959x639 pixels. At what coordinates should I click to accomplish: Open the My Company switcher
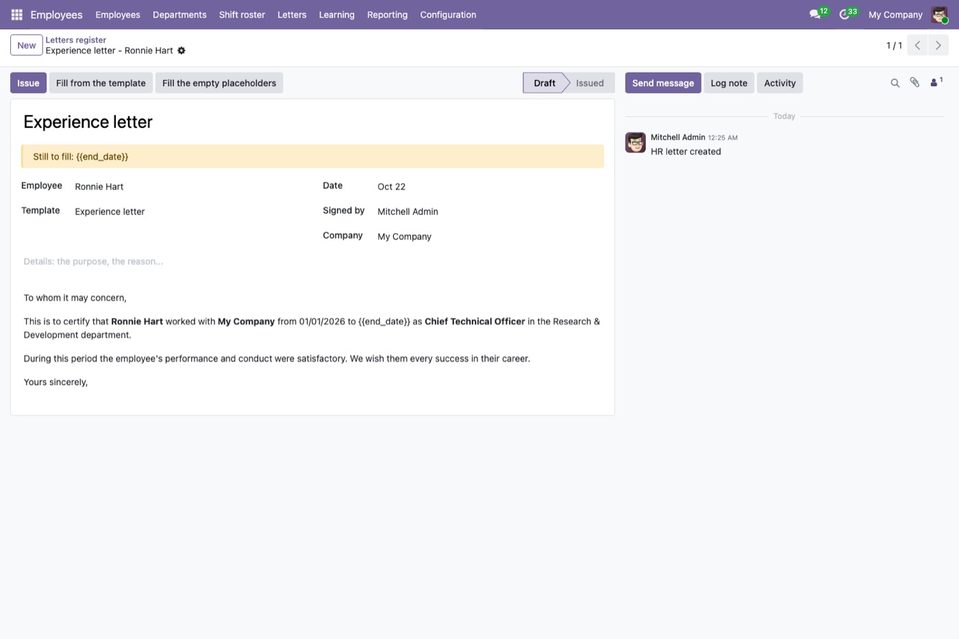click(x=895, y=15)
